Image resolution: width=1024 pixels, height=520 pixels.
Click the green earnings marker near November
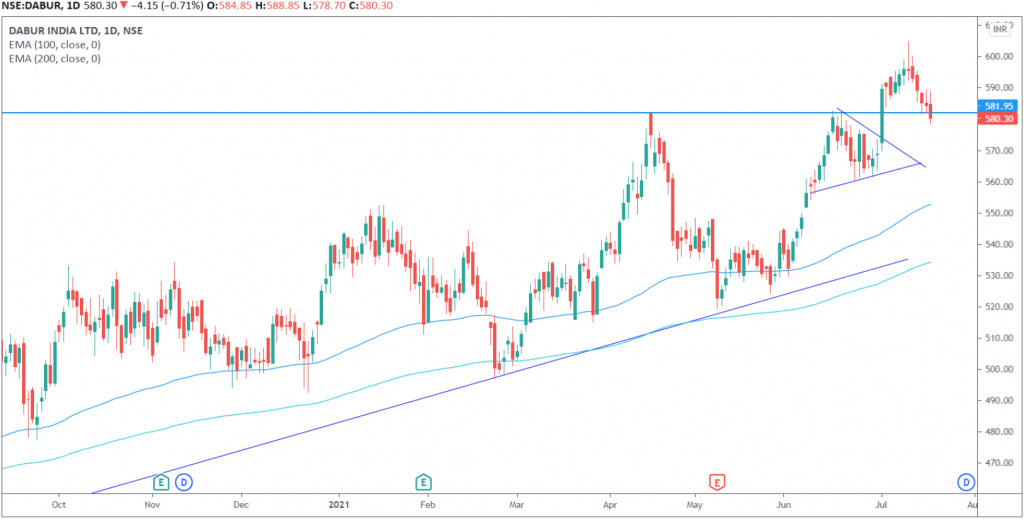[x=160, y=482]
